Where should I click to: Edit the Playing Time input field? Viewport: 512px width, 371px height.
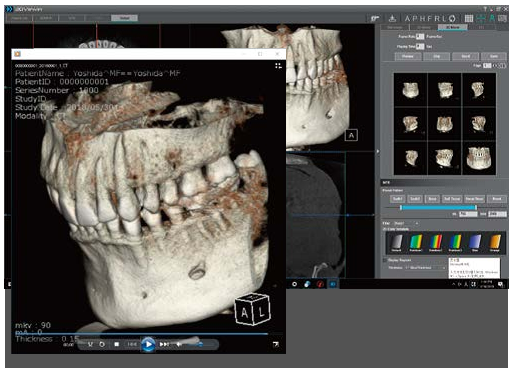pos(420,46)
